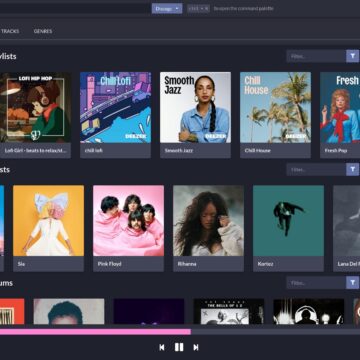The height and width of the screenshot is (360, 360).
Task: Open the 'The Bells of 1 2' album cover
Action: click(229, 311)
